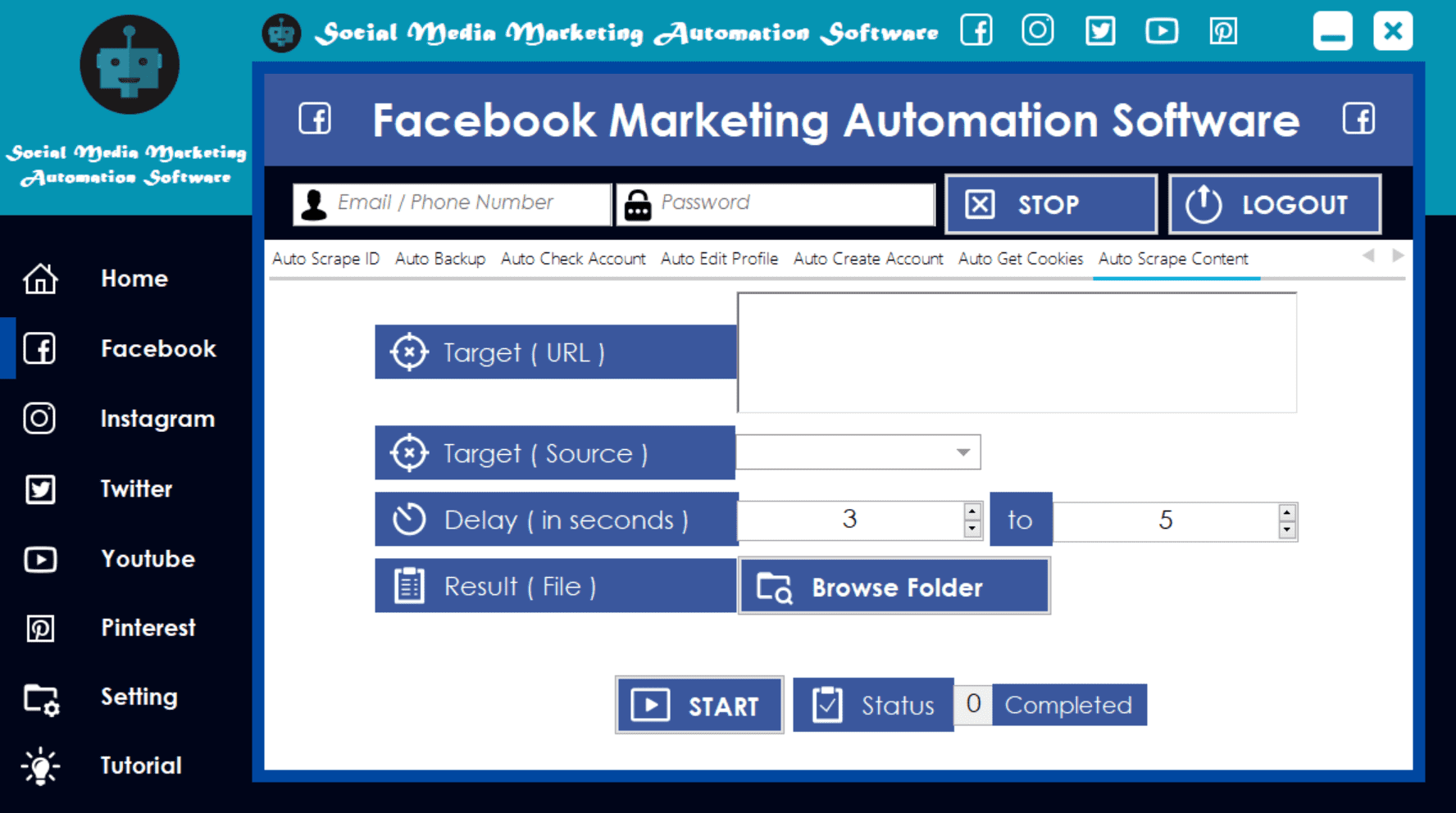Viewport: 1456px width, 813px height.
Task: Open YouTube from the top header icons
Action: coord(1162,31)
